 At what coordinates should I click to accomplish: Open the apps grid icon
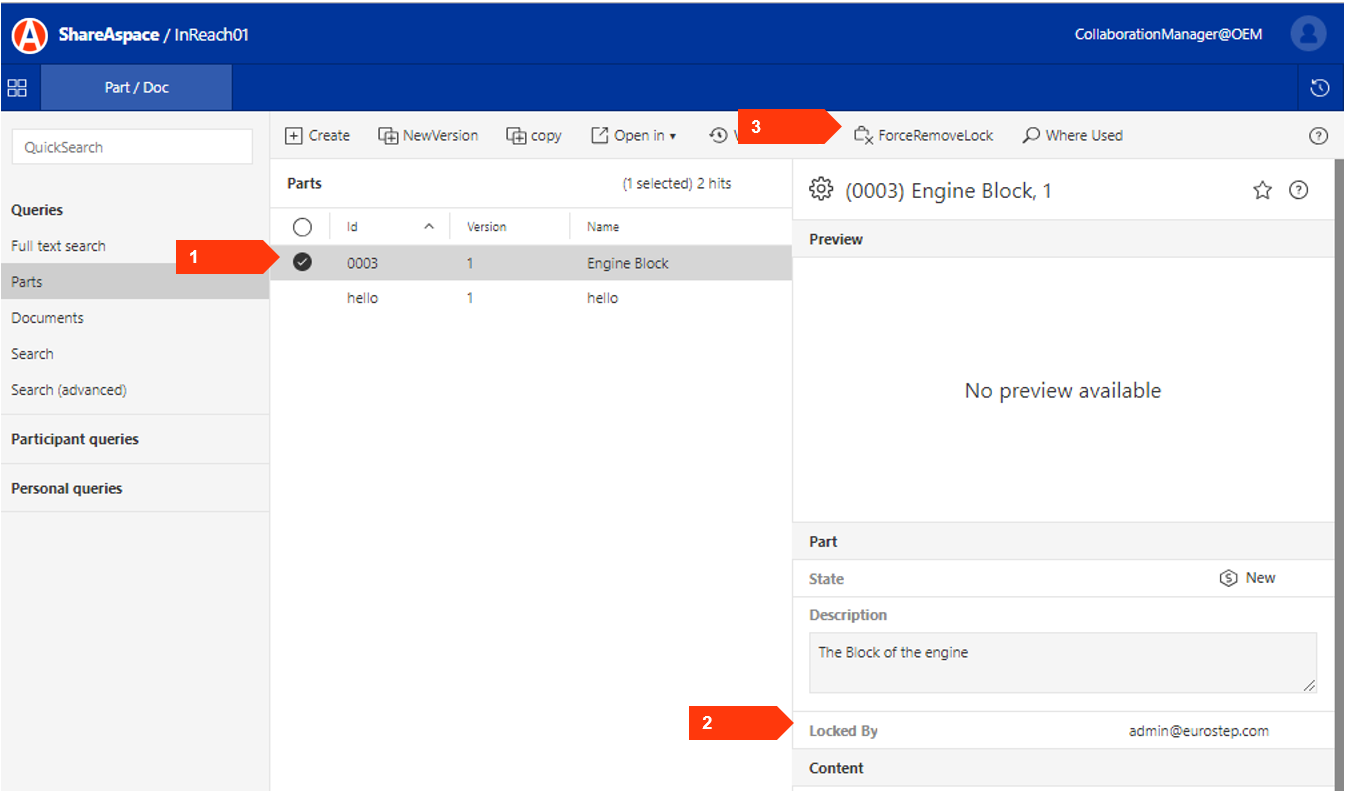coord(17,88)
